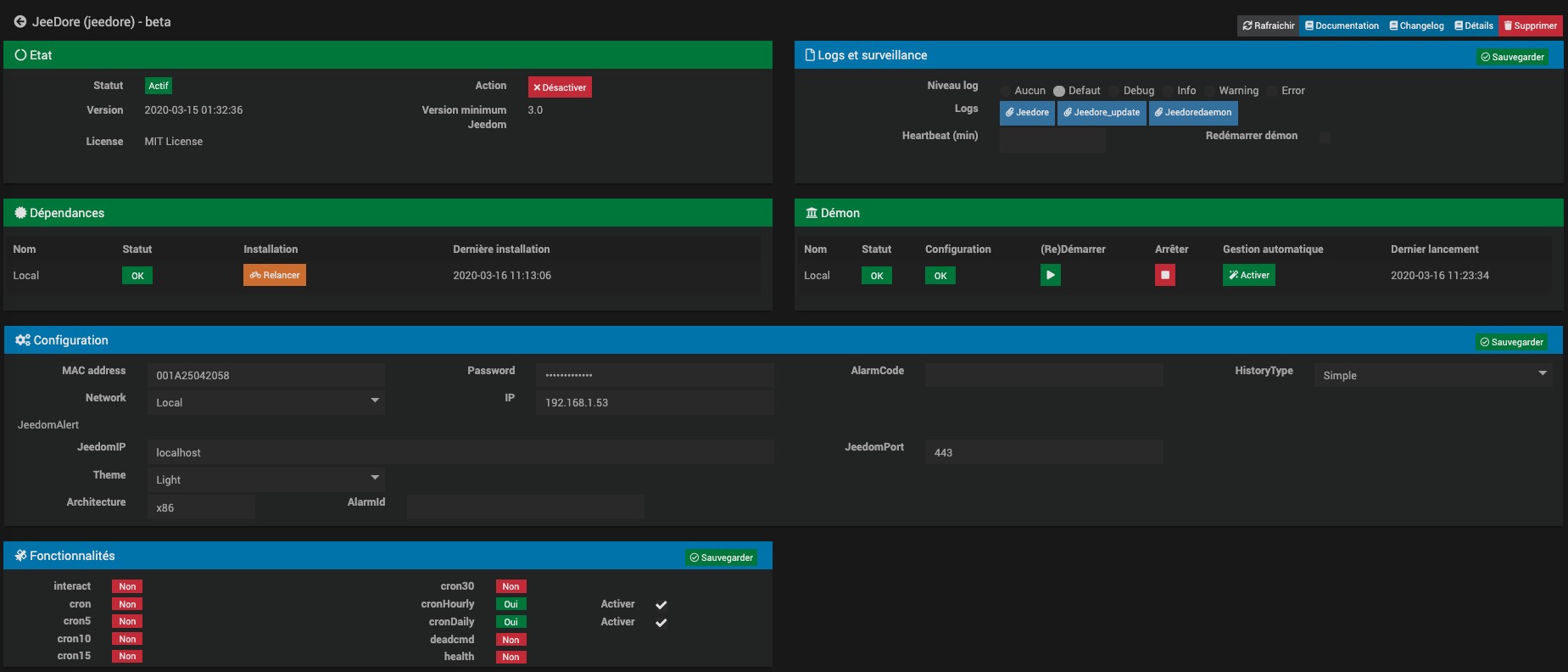Delete the plugin with Supprimer

[x=1530, y=25]
